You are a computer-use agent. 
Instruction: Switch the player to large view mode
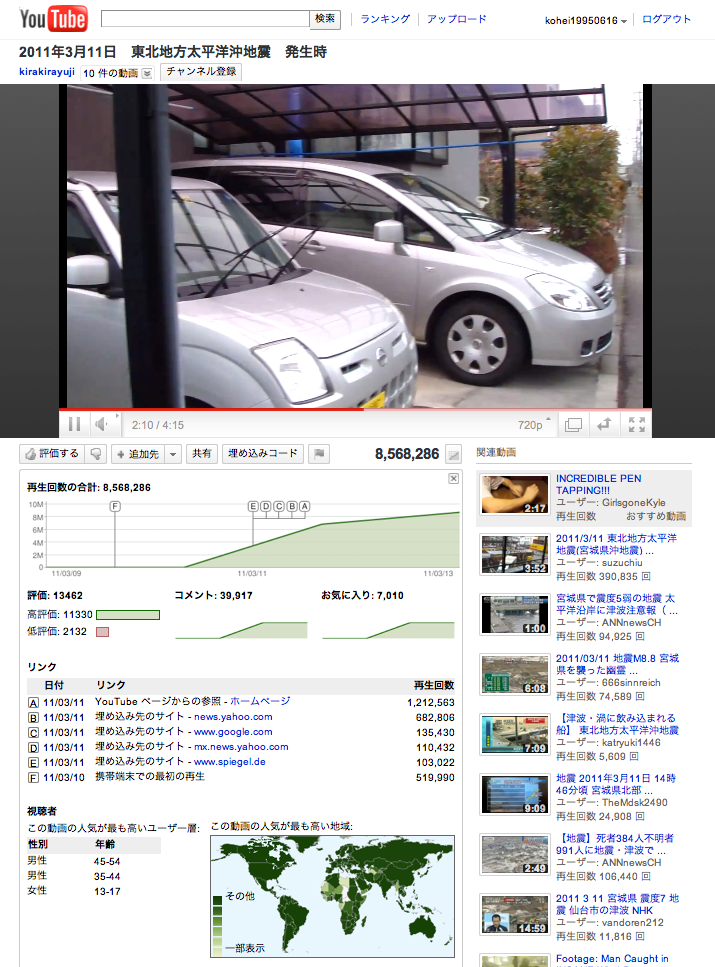(604, 425)
